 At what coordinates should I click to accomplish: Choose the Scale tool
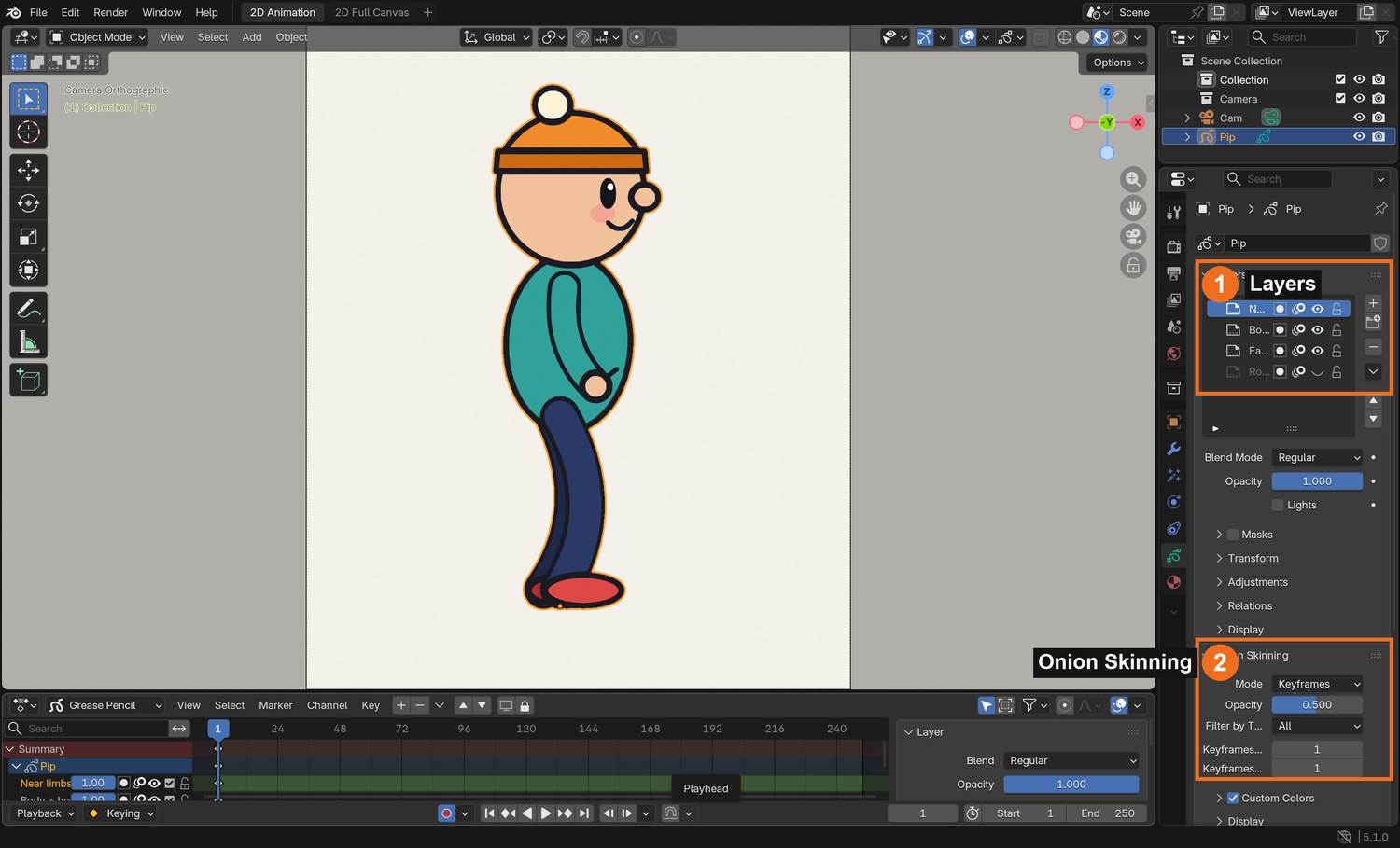pos(29,237)
